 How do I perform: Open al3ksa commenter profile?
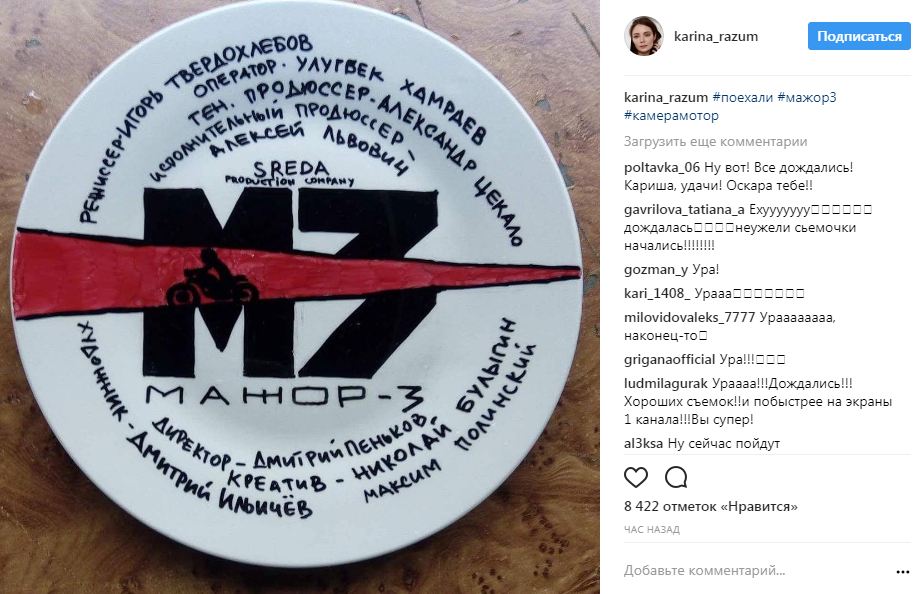point(644,443)
